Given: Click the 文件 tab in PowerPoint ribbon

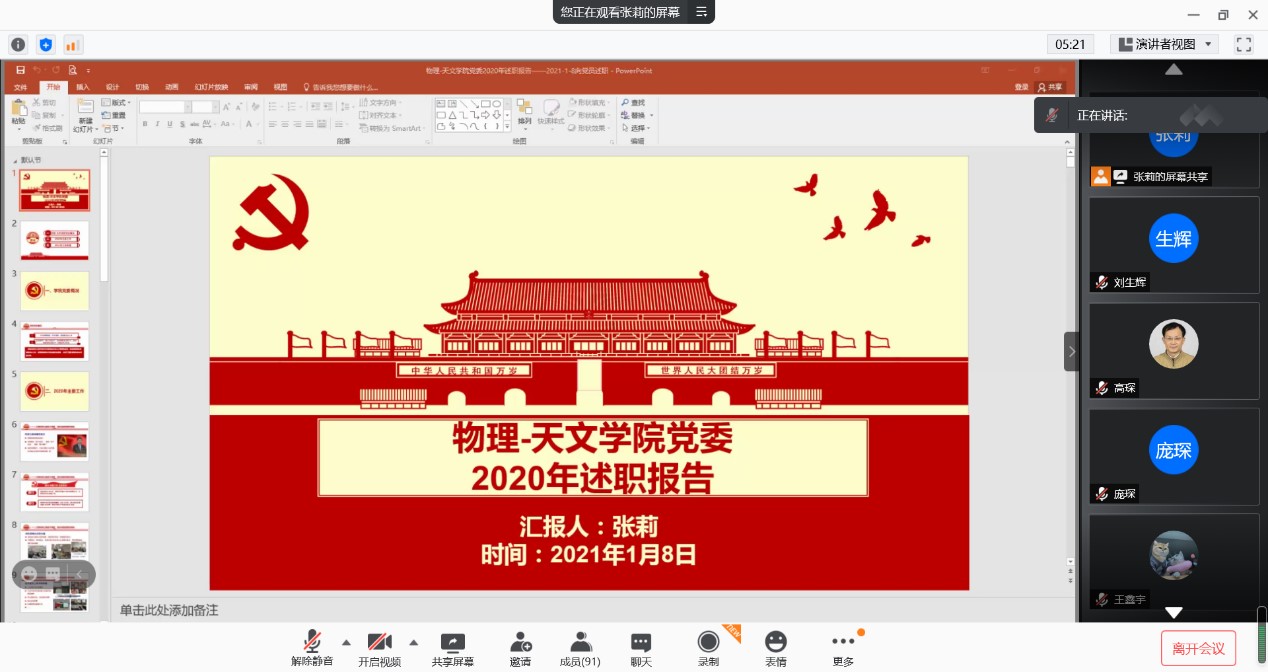Looking at the screenshot, I should [x=21, y=87].
